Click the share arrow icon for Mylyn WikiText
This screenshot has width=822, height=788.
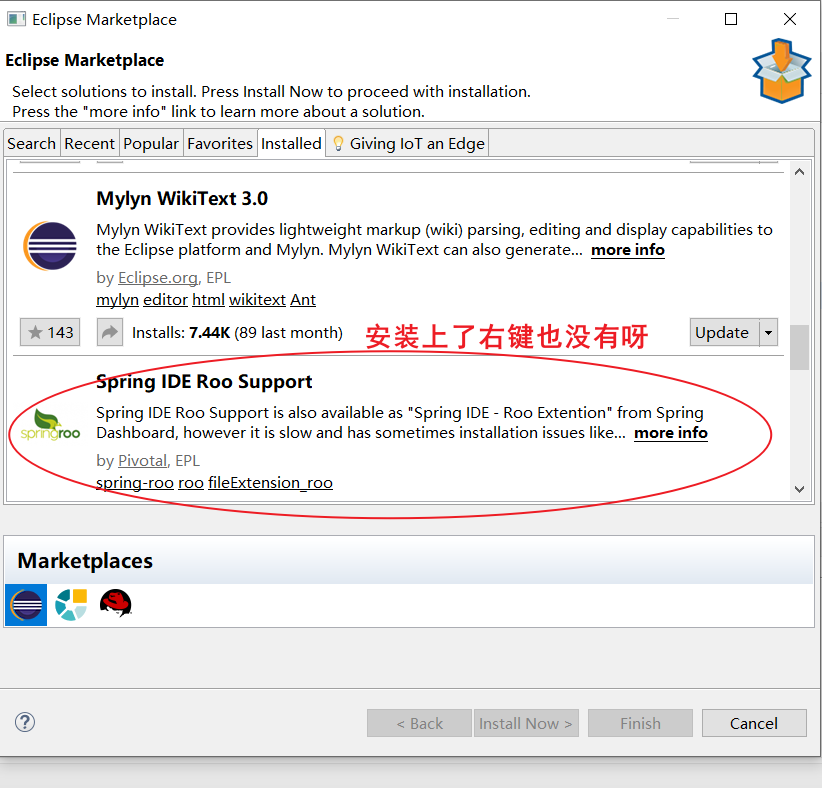pyautogui.click(x=108, y=332)
